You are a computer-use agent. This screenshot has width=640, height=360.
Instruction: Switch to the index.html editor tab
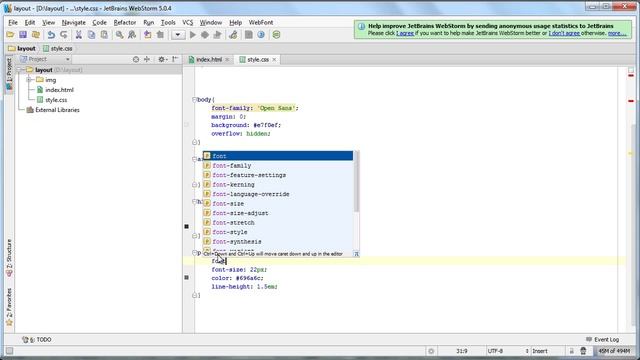[x=209, y=60]
